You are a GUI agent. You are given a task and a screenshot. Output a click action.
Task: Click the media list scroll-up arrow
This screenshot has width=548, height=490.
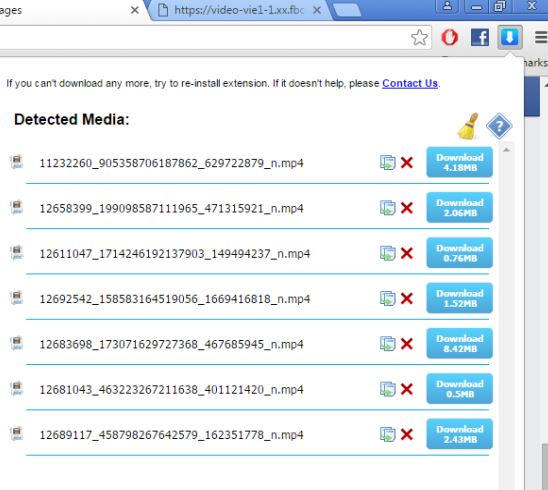pyautogui.click(x=506, y=150)
